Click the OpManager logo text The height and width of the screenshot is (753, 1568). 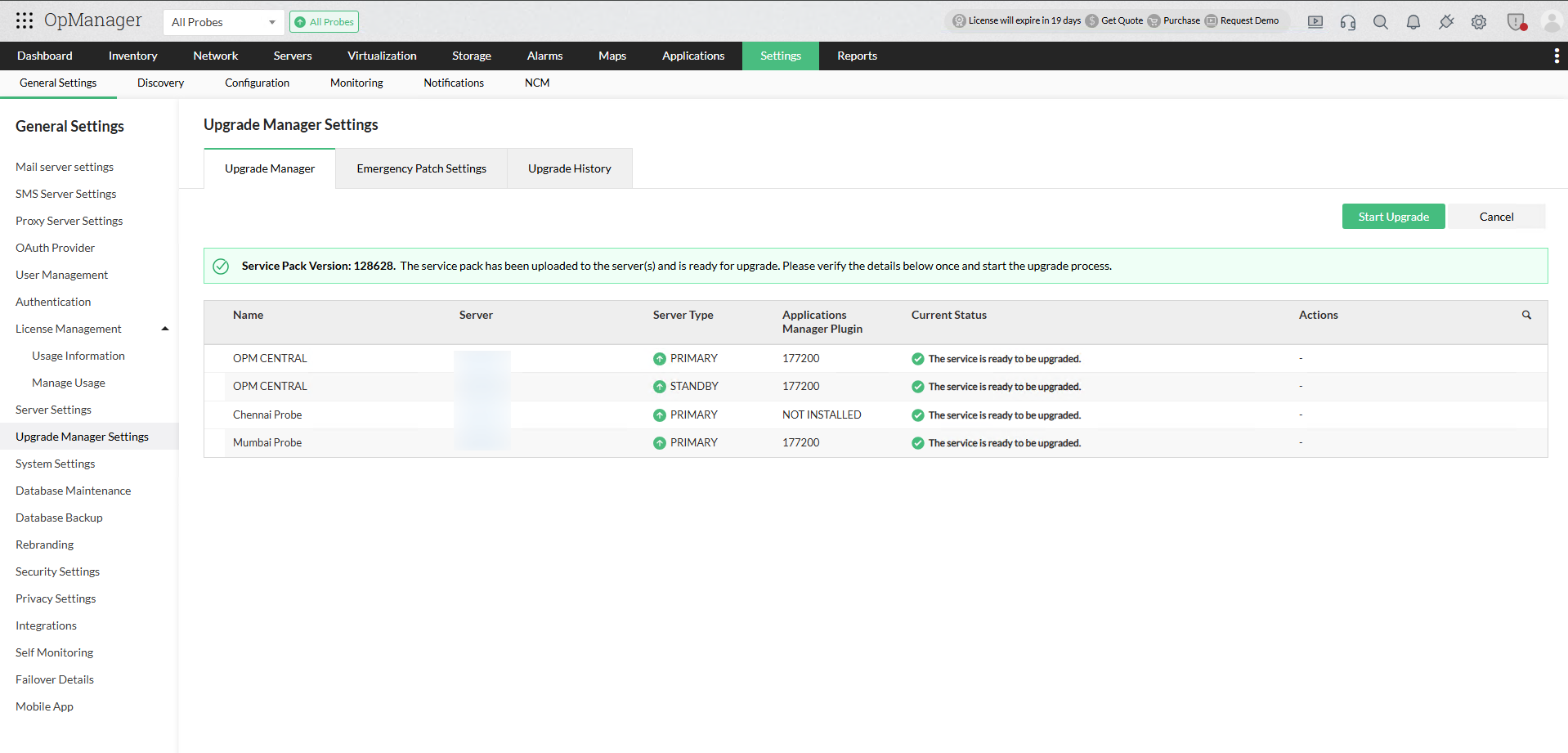point(93,20)
